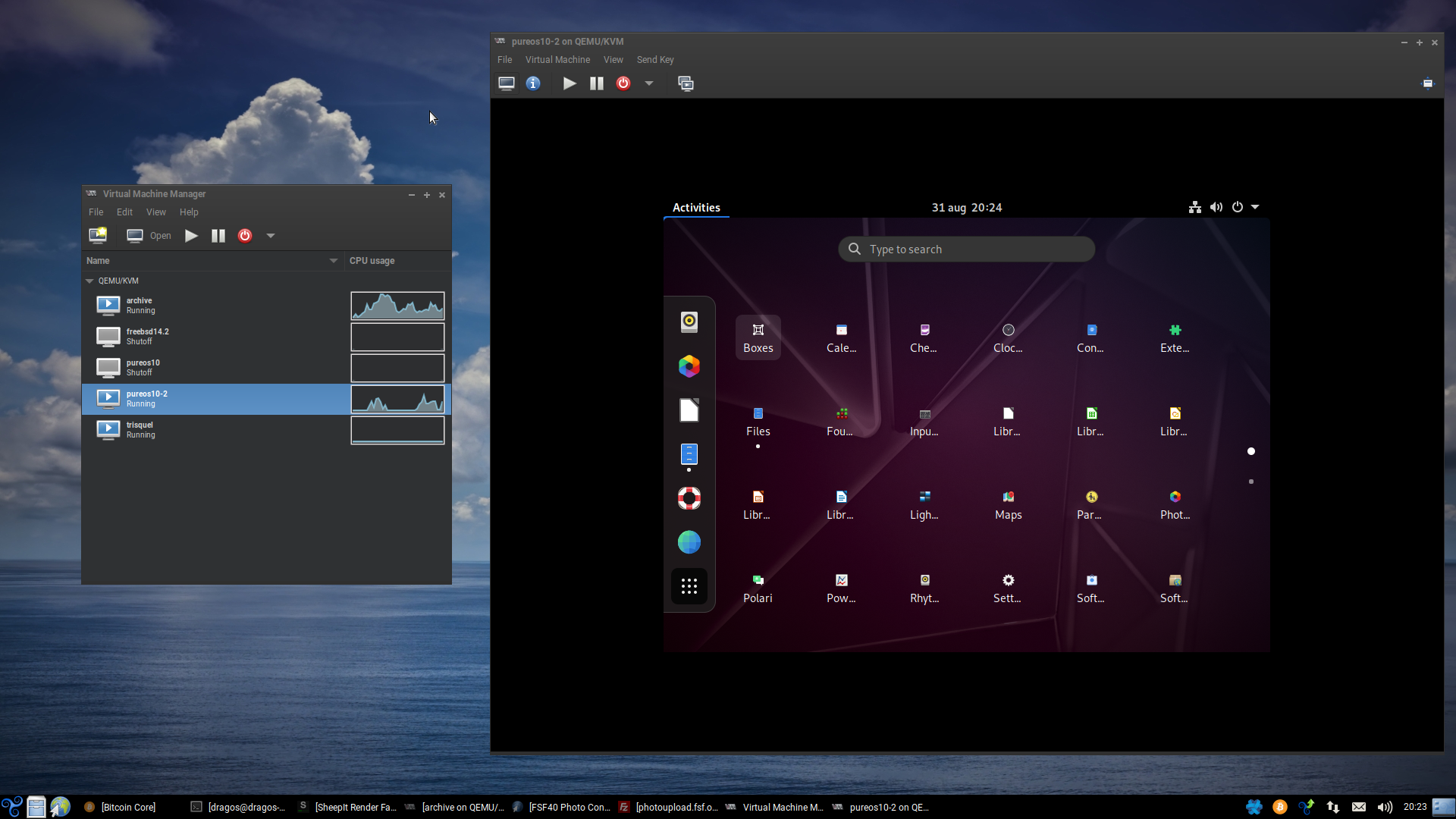
Task: Pause the VM from the pureos10-2 window toolbar
Action: tap(597, 83)
